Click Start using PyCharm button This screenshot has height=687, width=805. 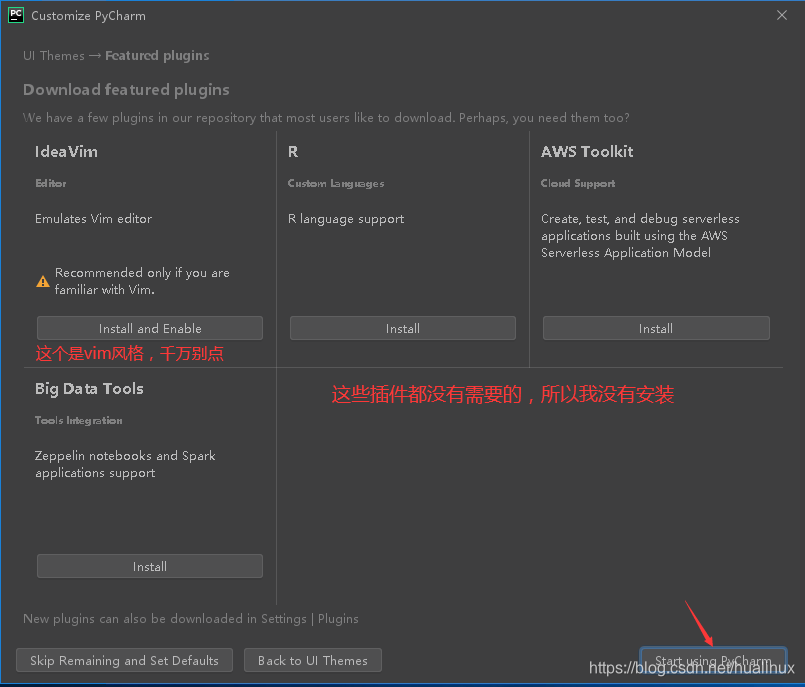click(x=713, y=660)
